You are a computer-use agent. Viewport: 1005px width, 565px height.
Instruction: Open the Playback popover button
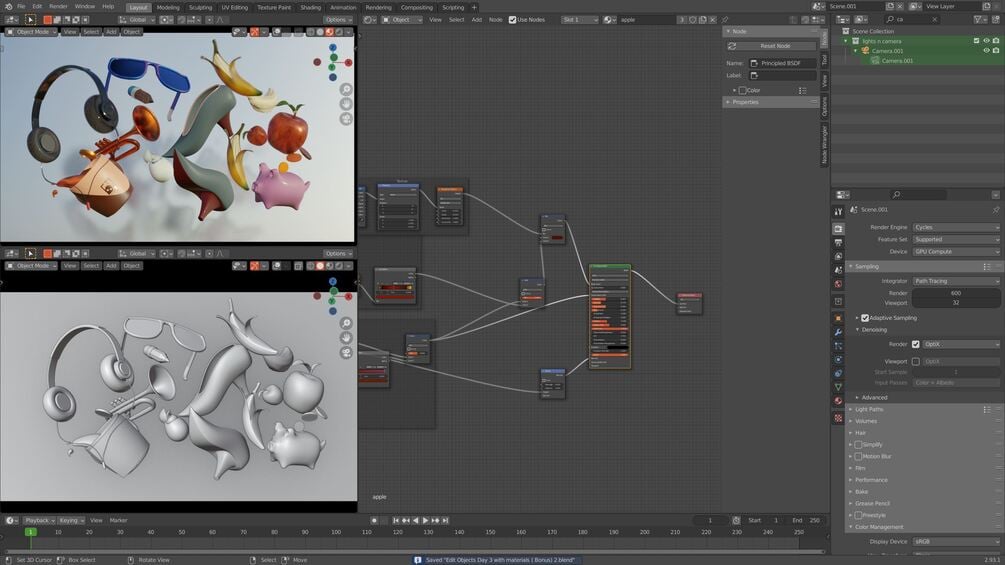click(x=40, y=521)
